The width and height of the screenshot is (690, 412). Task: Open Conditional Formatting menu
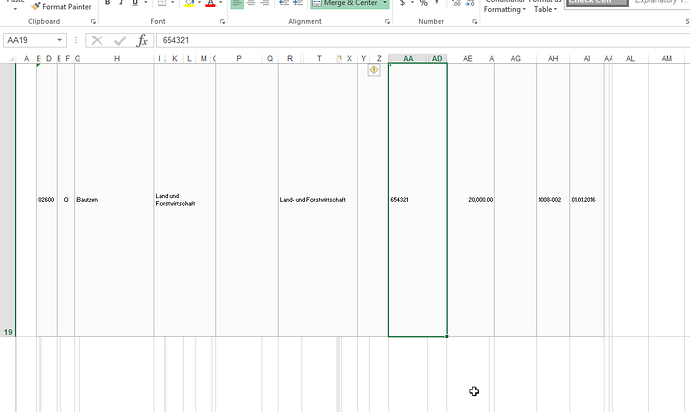(x=504, y=6)
